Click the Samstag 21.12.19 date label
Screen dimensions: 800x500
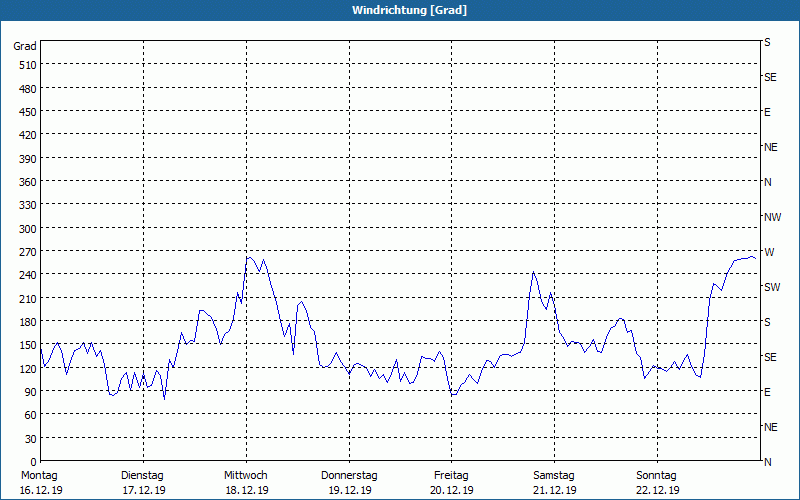point(554,483)
